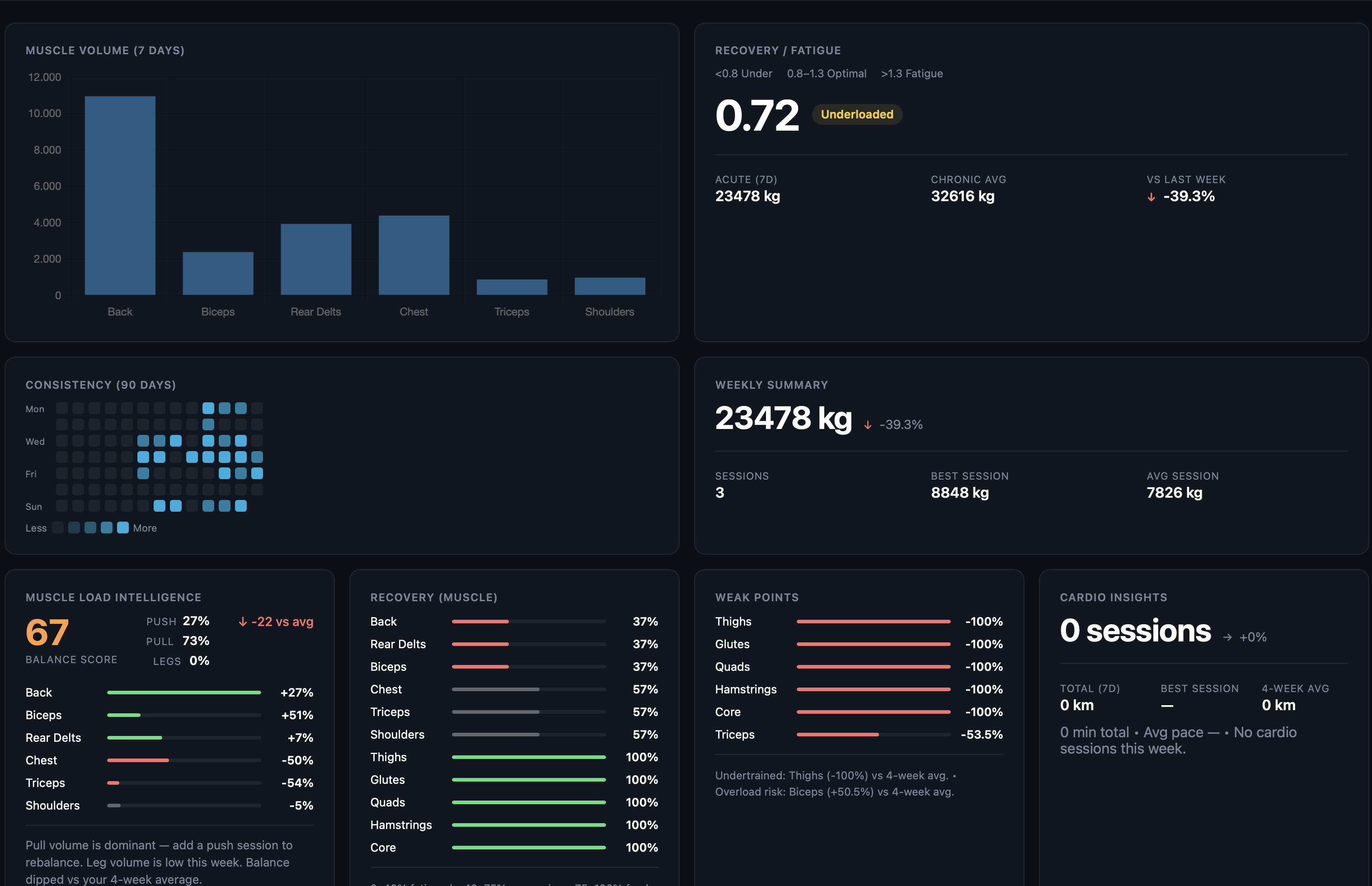Click the yellow Underloaded badge

857,114
